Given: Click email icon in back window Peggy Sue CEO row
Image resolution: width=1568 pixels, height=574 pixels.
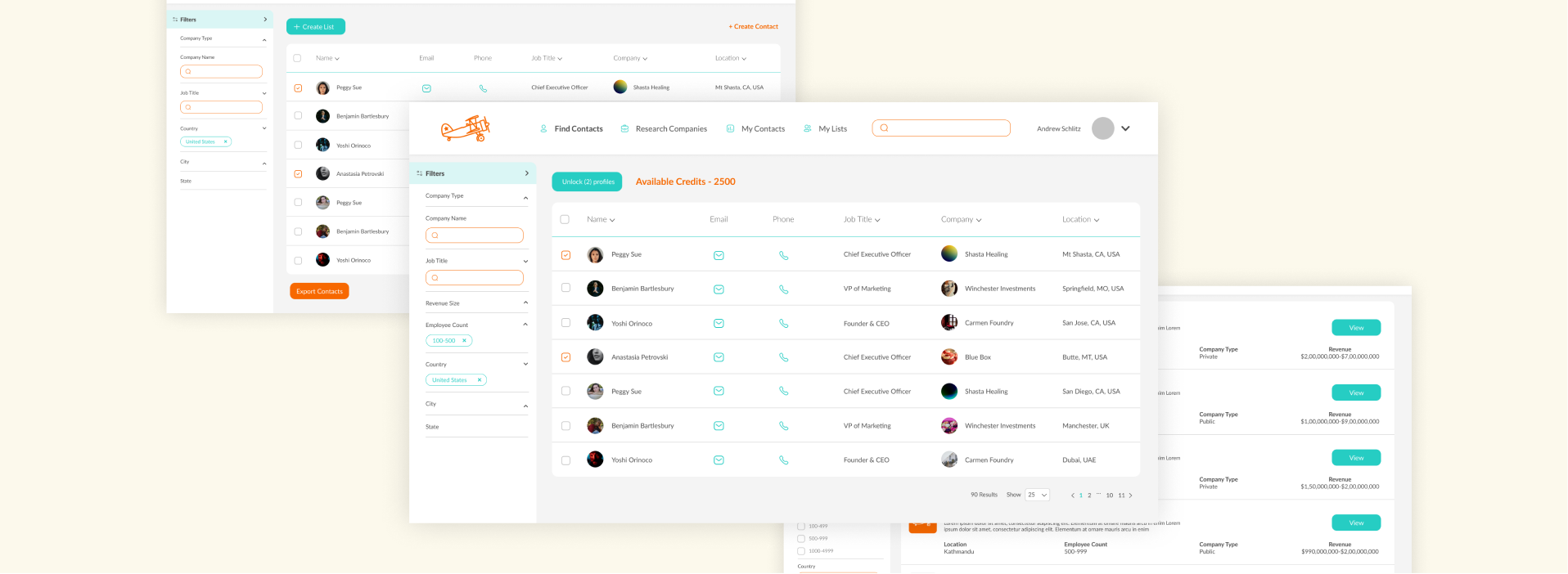Looking at the screenshot, I should (x=426, y=88).
